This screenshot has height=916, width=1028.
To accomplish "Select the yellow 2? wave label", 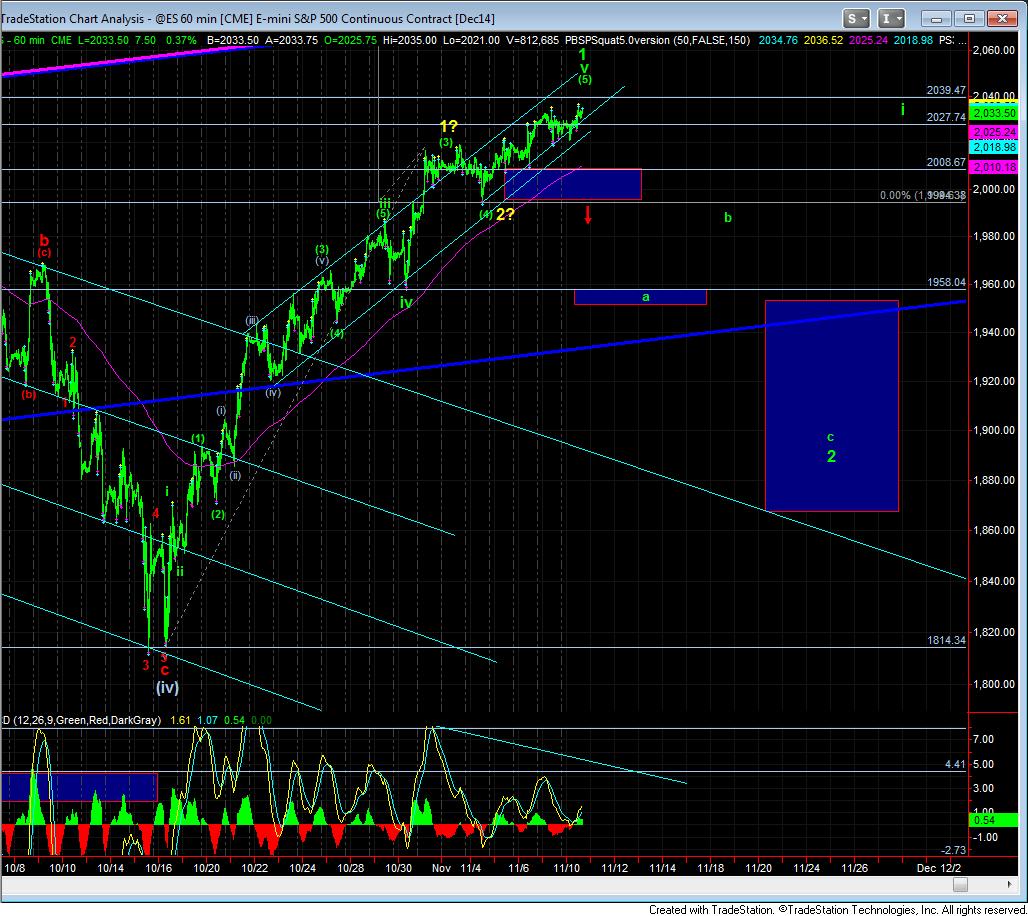I will pos(505,214).
